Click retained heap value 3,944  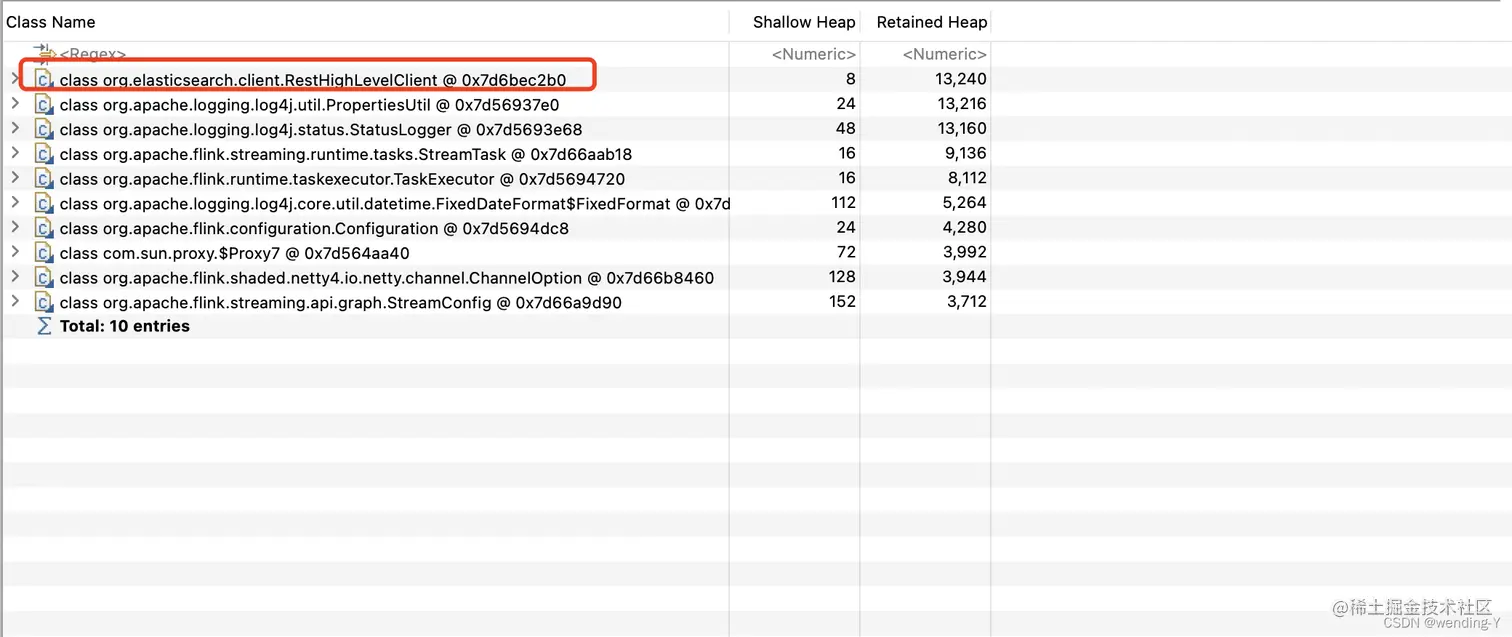[x=966, y=277]
